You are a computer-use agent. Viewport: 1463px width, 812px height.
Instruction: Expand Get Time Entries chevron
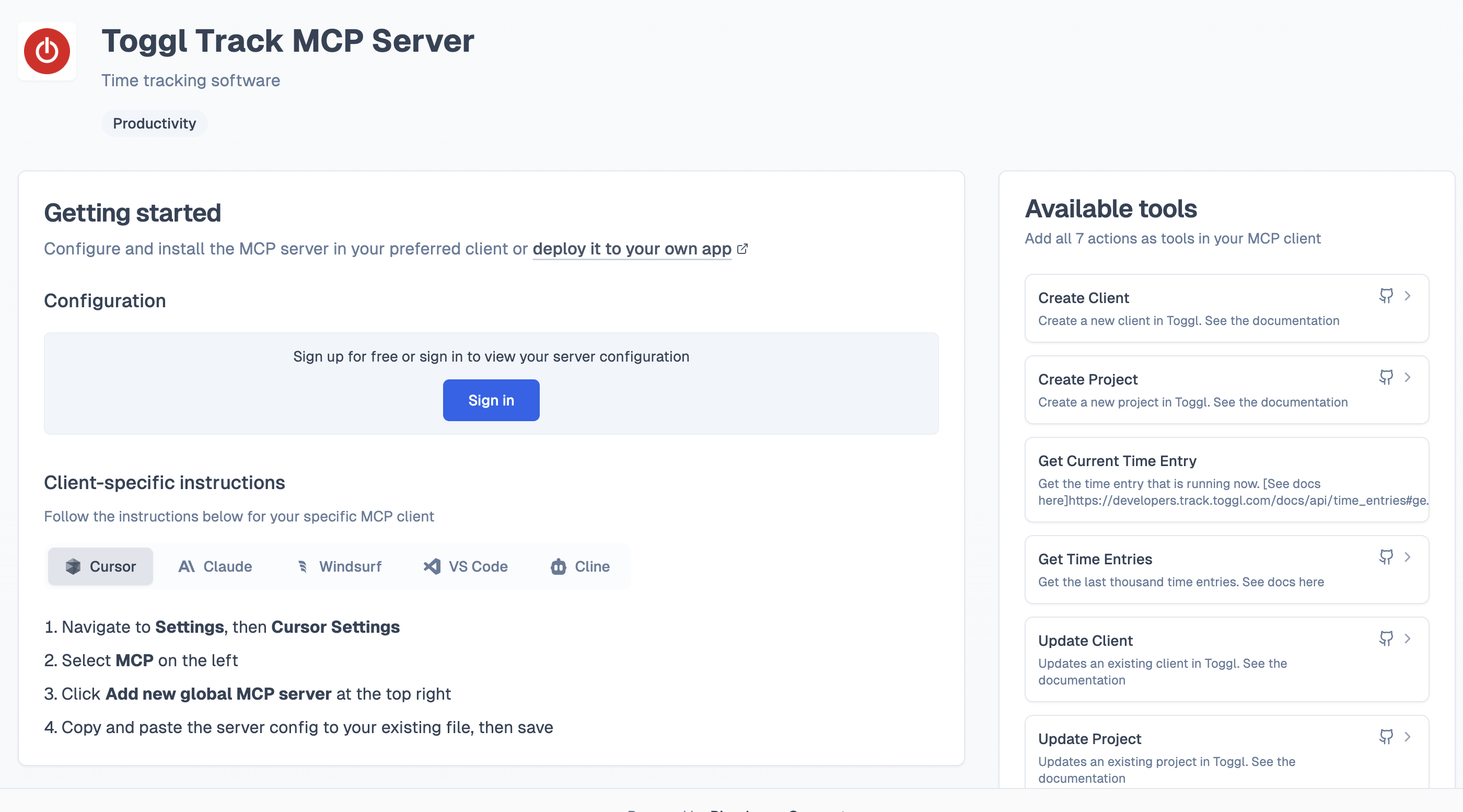tap(1407, 557)
